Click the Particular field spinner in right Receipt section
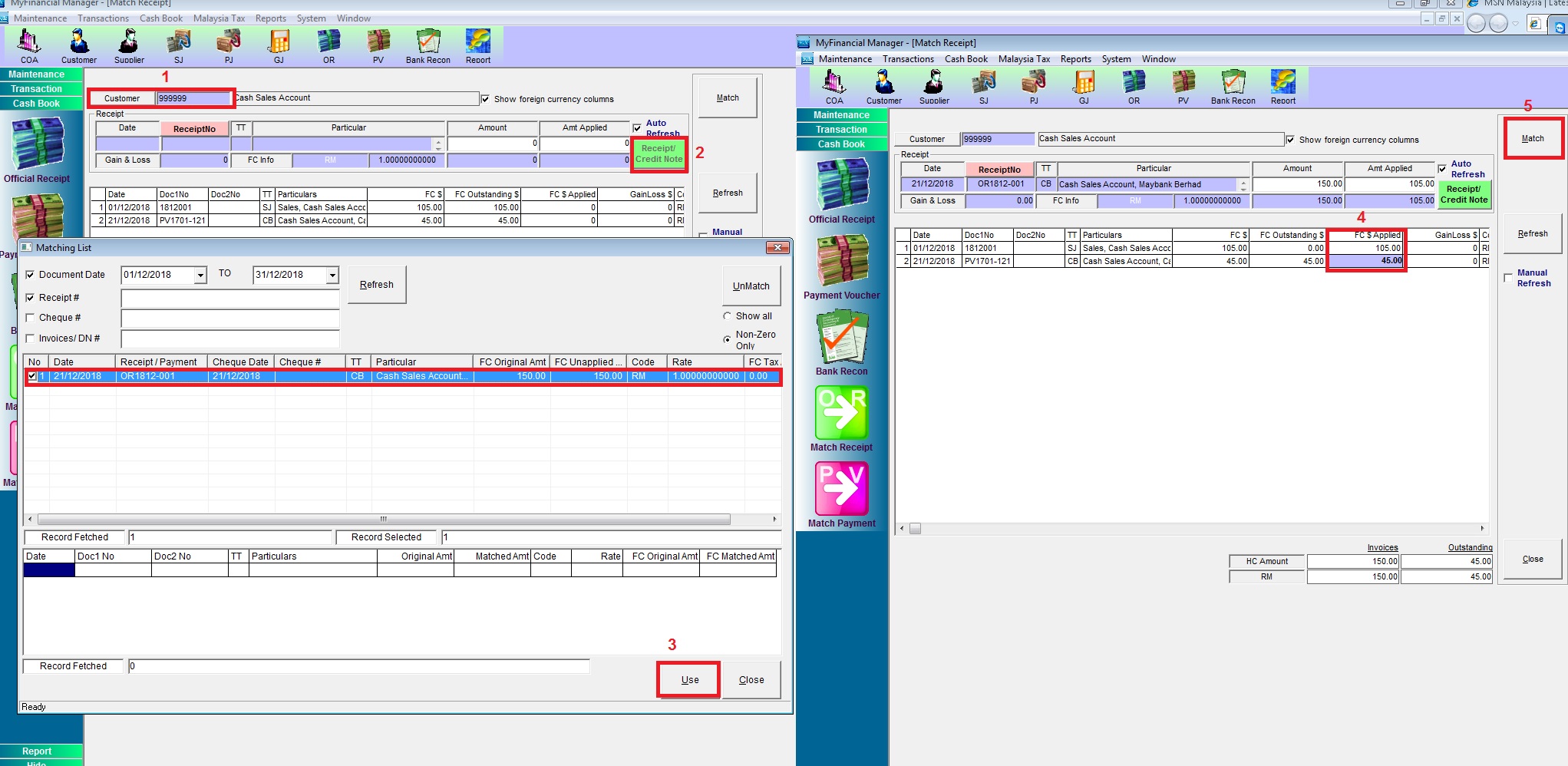 pyautogui.click(x=1243, y=185)
